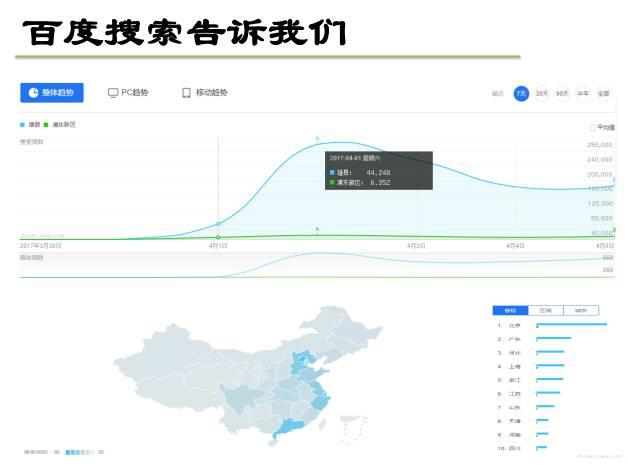Click the 4月1日 point on the blue line

(x=218, y=224)
